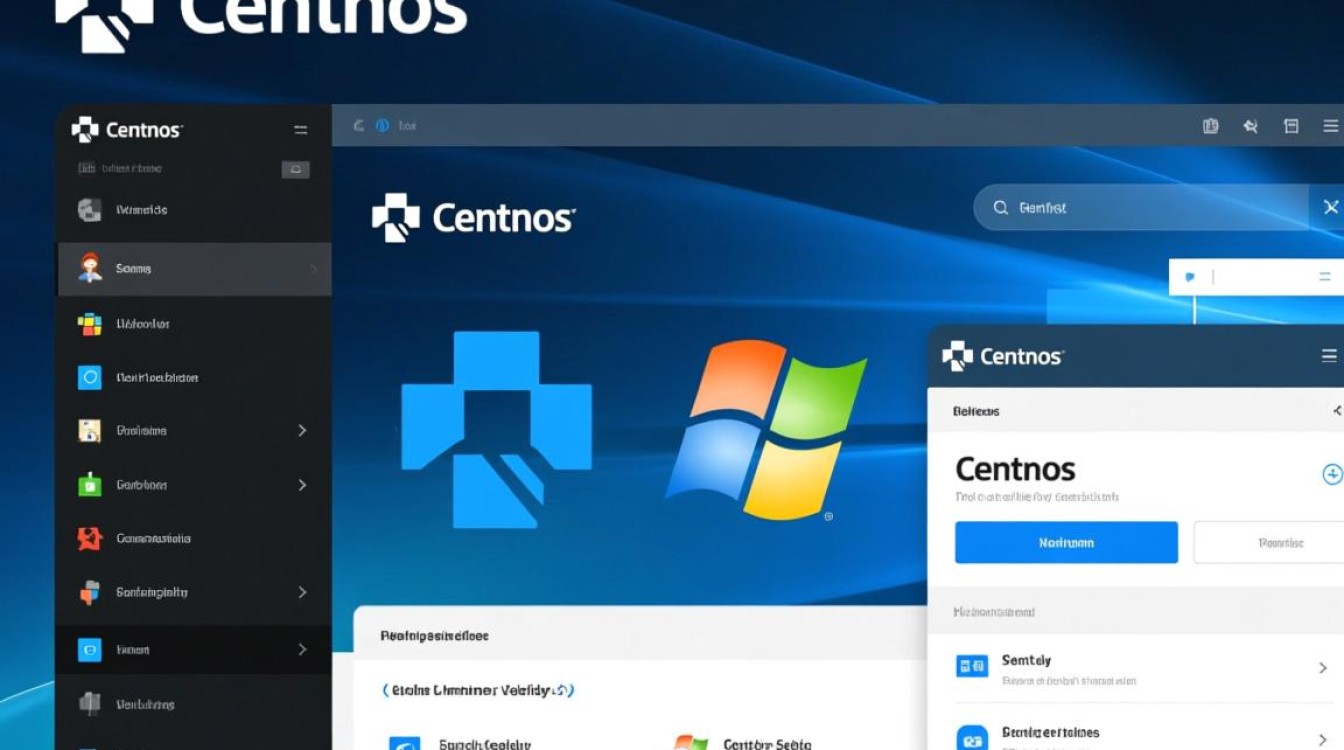This screenshot has width=1344, height=750.
Task: Click the large Centnos heading text in the right panel
Action: click(1015, 469)
